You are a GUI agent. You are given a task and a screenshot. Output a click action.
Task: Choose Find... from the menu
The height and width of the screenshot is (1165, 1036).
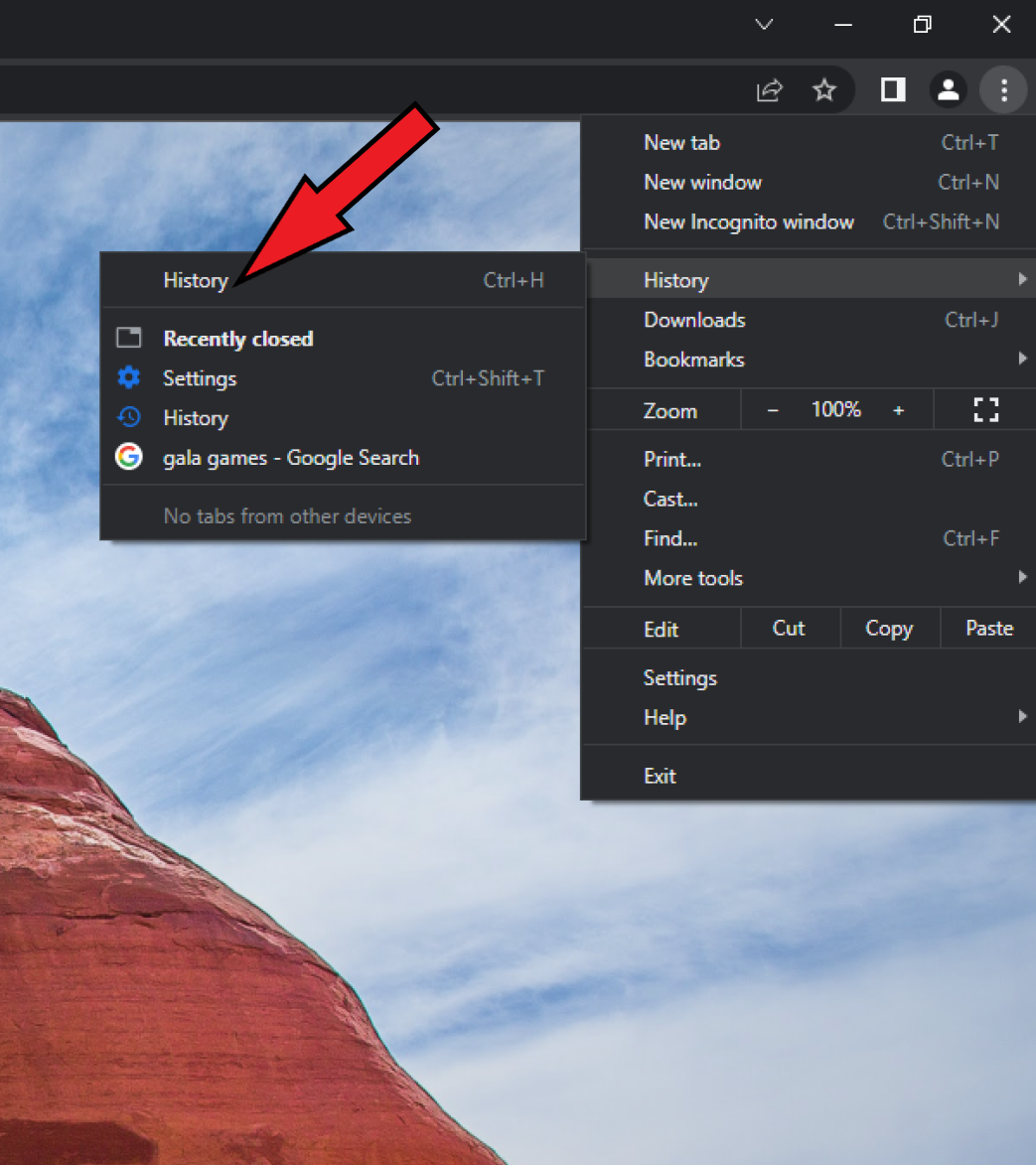(x=809, y=538)
